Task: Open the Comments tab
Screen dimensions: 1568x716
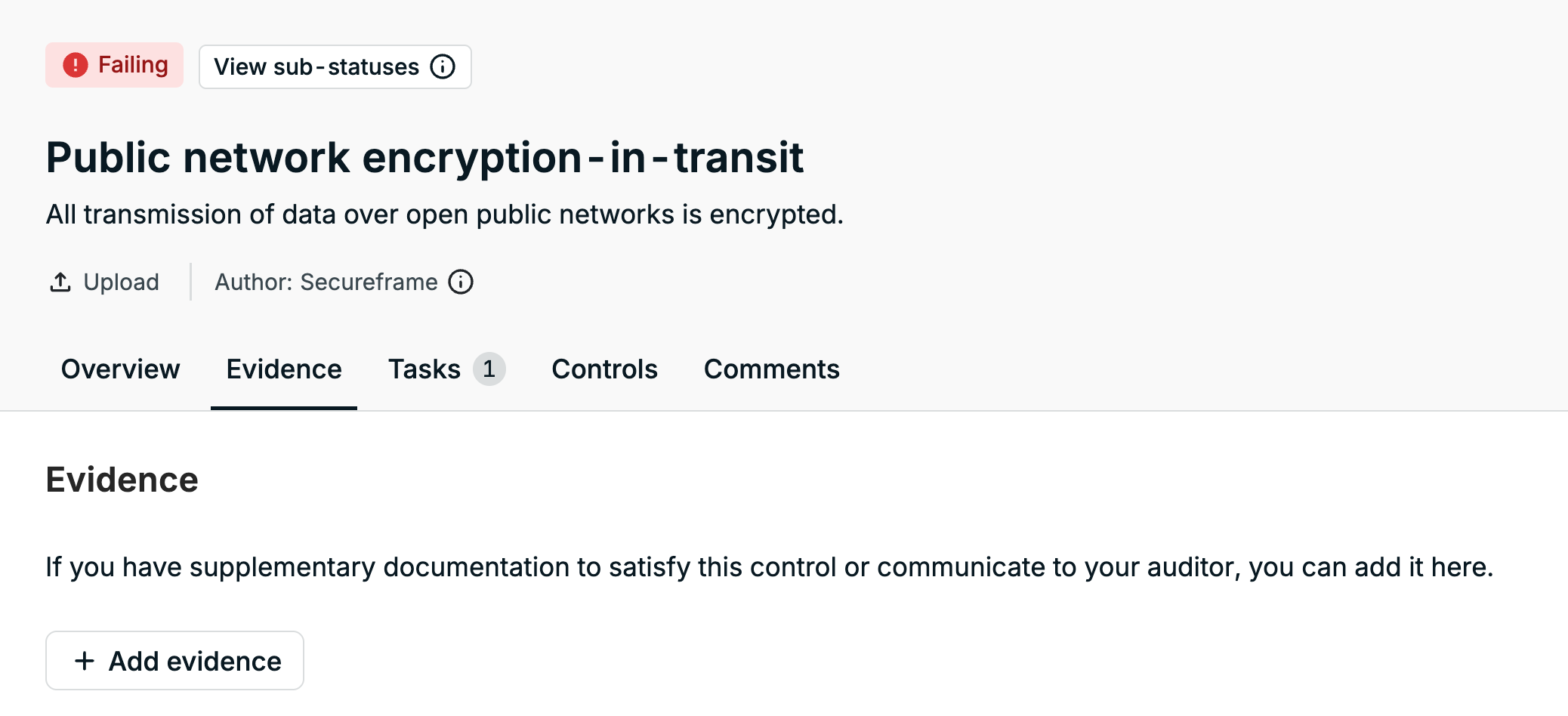Action: (x=772, y=369)
